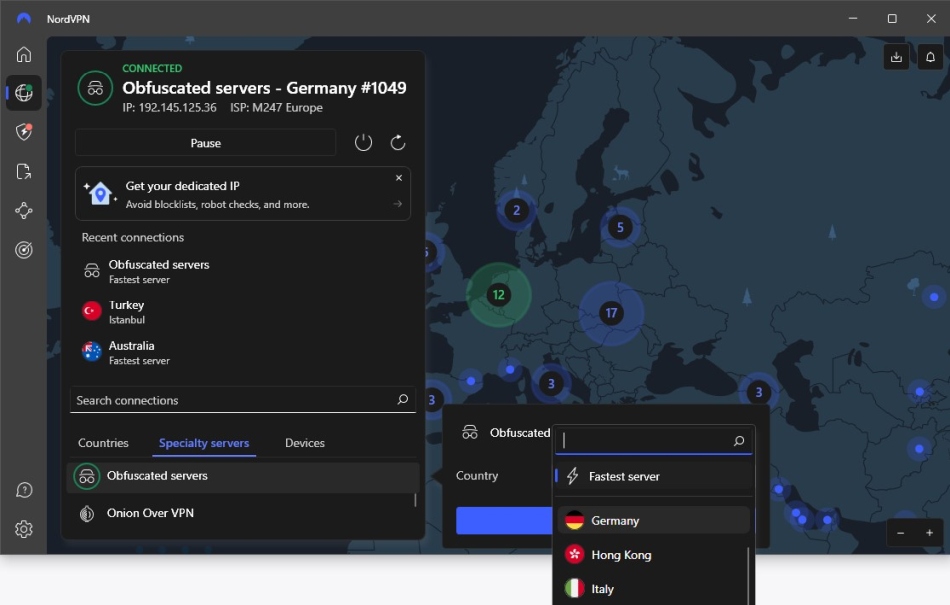Open the dedicated IP banner arrow

(397, 204)
